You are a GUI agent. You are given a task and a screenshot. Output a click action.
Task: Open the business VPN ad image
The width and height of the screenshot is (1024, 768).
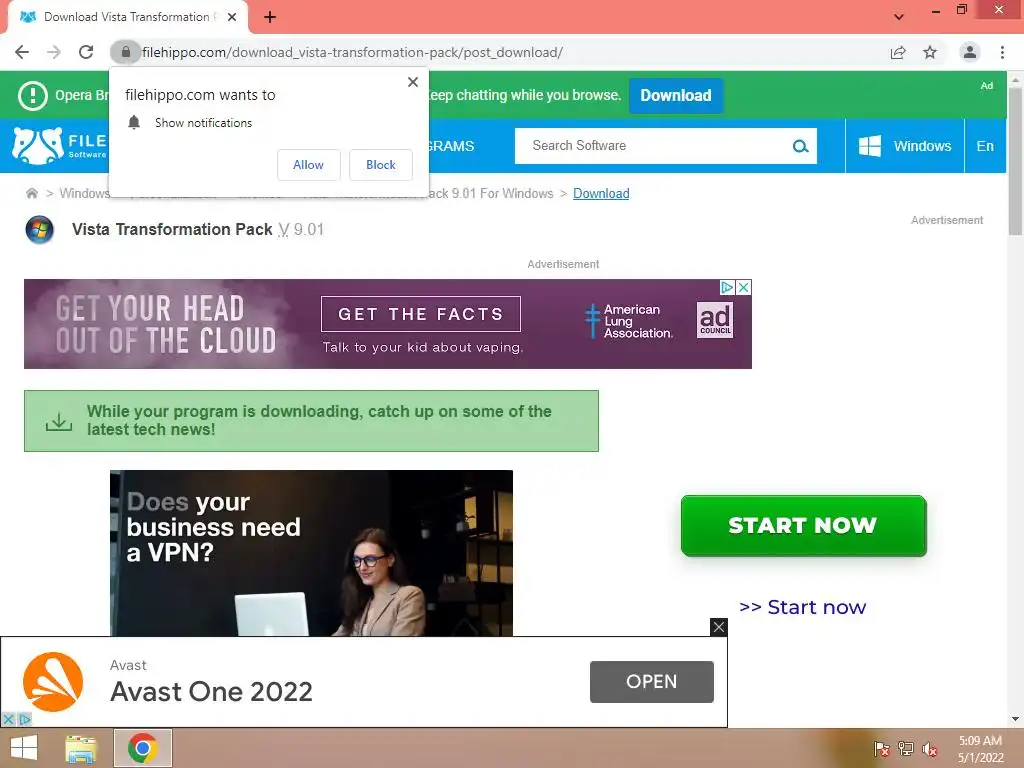312,553
